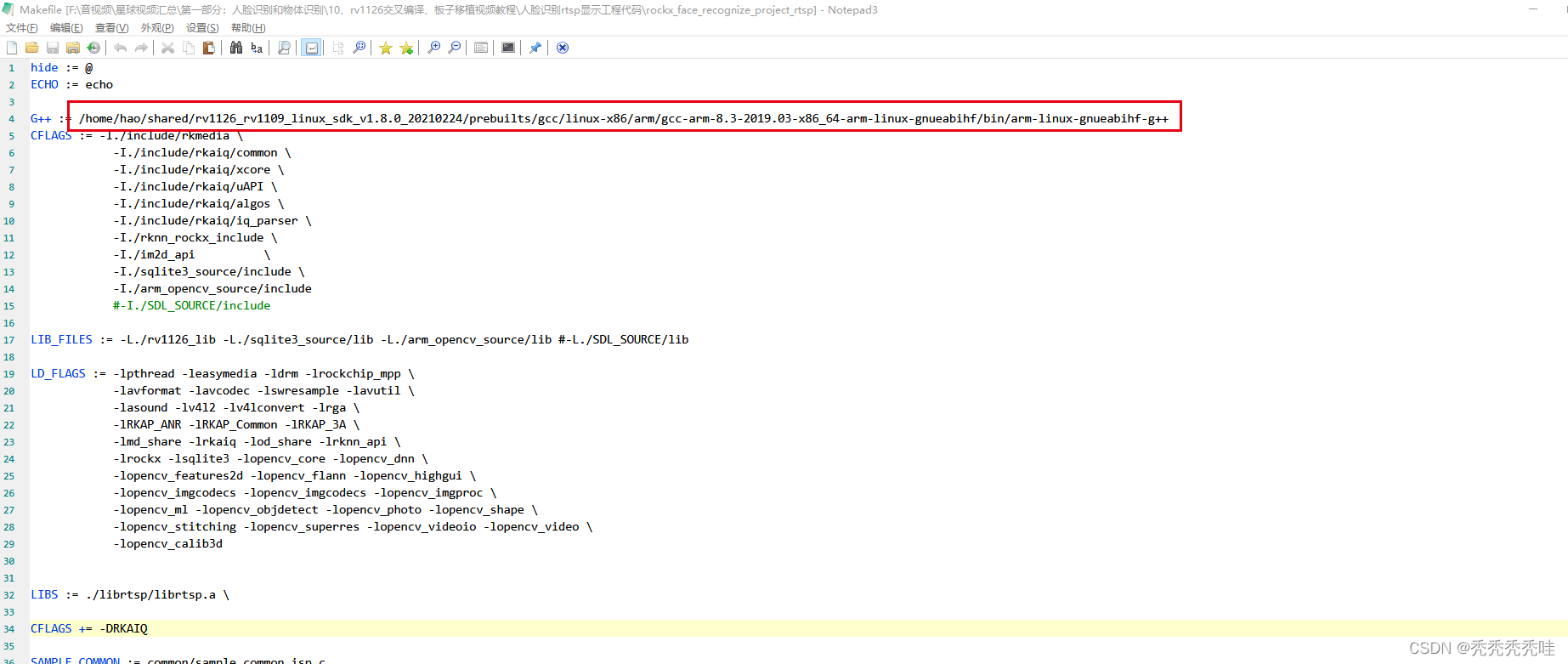Click the '-lopencv_stitching' line

tap(353, 526)
